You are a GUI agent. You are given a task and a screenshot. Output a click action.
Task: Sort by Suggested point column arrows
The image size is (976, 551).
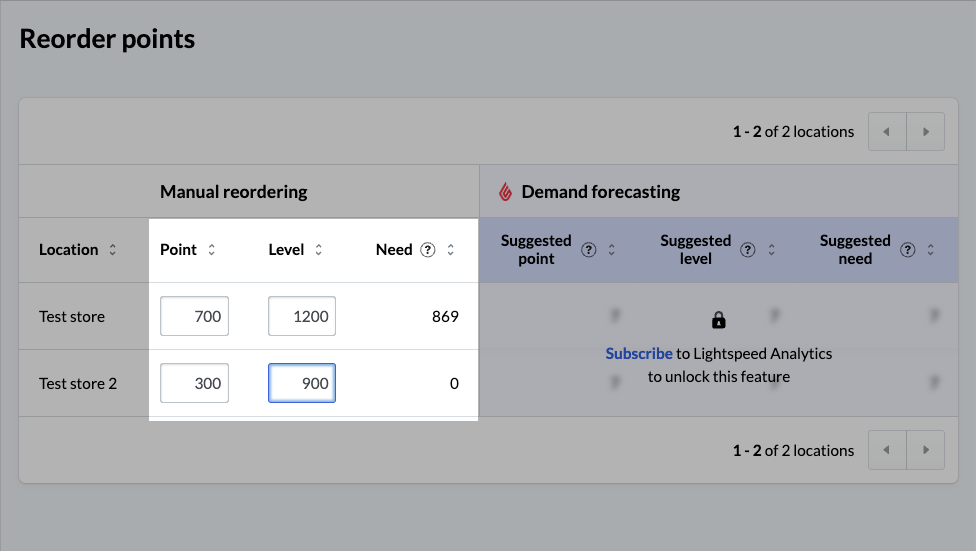click(x=611, y=250)
